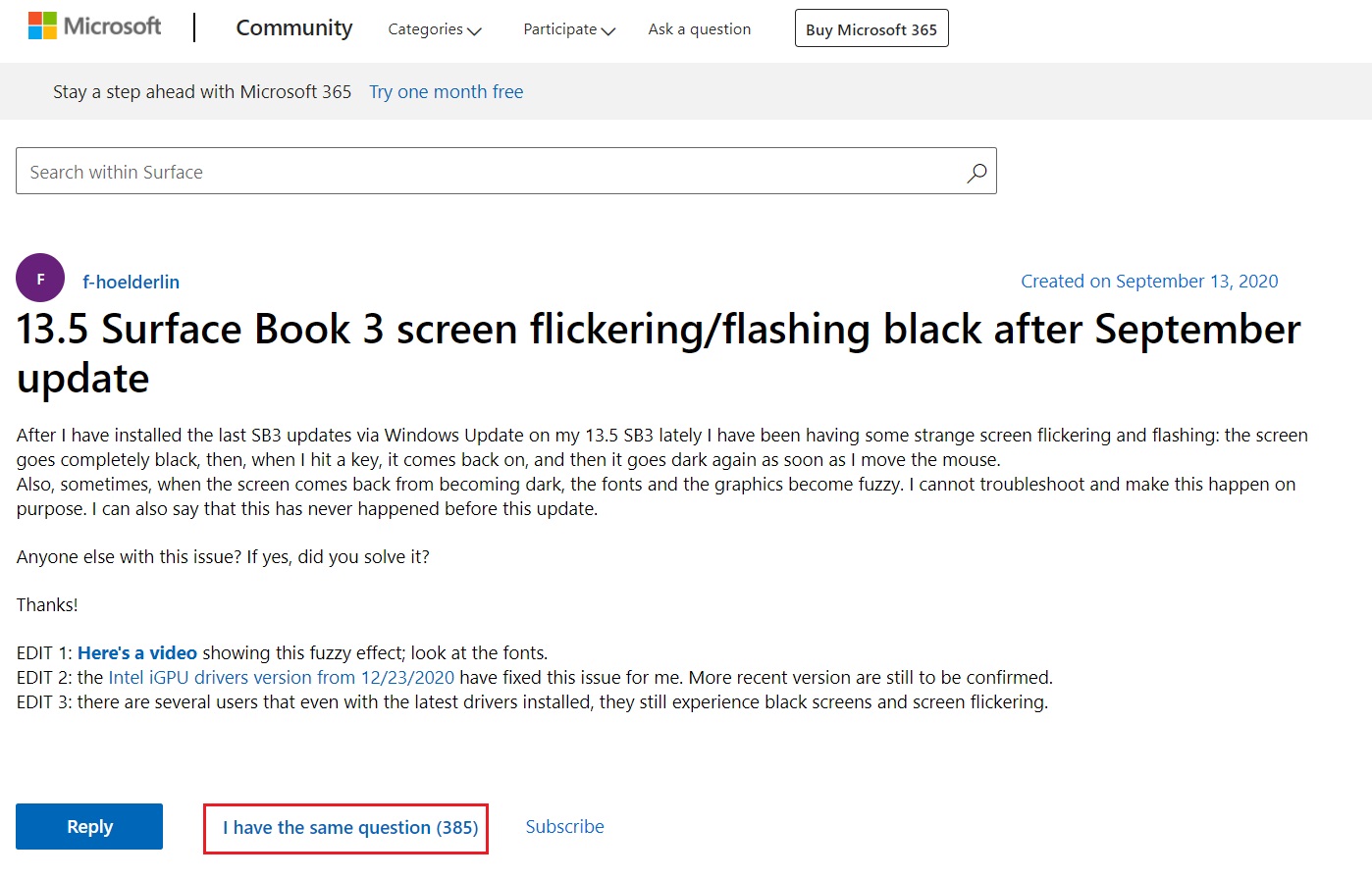This screenshot has height=879, width=1372.
Task: Click the Participate chevron arrow
Action: click(608, 31)
